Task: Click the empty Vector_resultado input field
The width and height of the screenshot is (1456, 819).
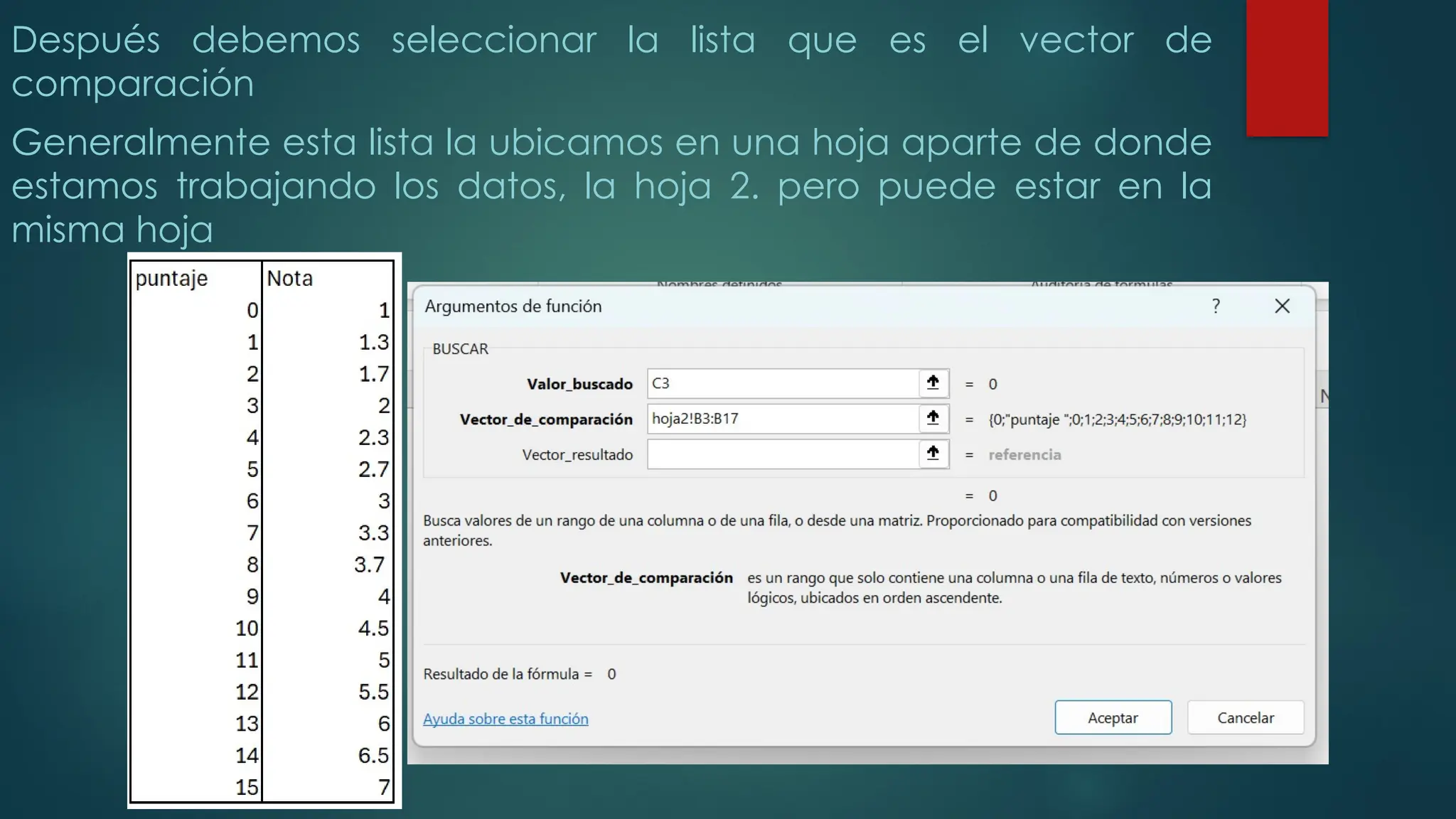Action: click(x=783, y=454)
